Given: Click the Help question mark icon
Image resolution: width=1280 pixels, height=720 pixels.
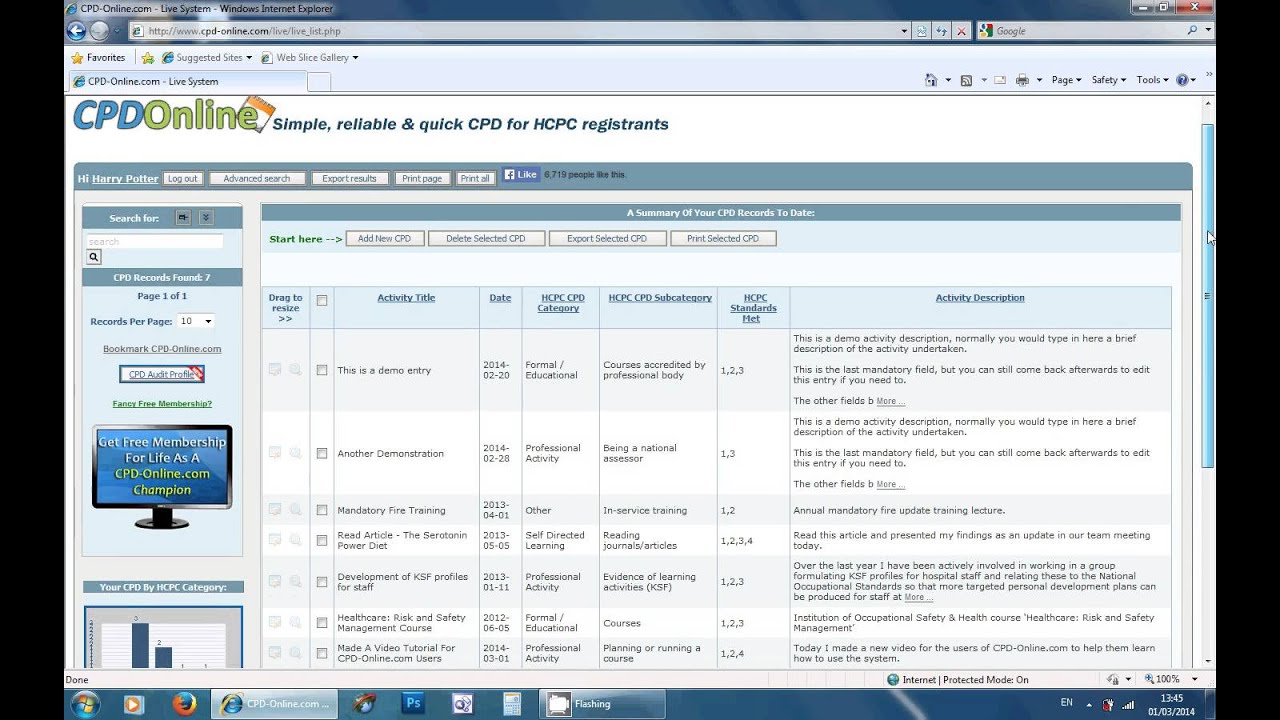Looking at the screenshot, I should tap(1183, 80).
